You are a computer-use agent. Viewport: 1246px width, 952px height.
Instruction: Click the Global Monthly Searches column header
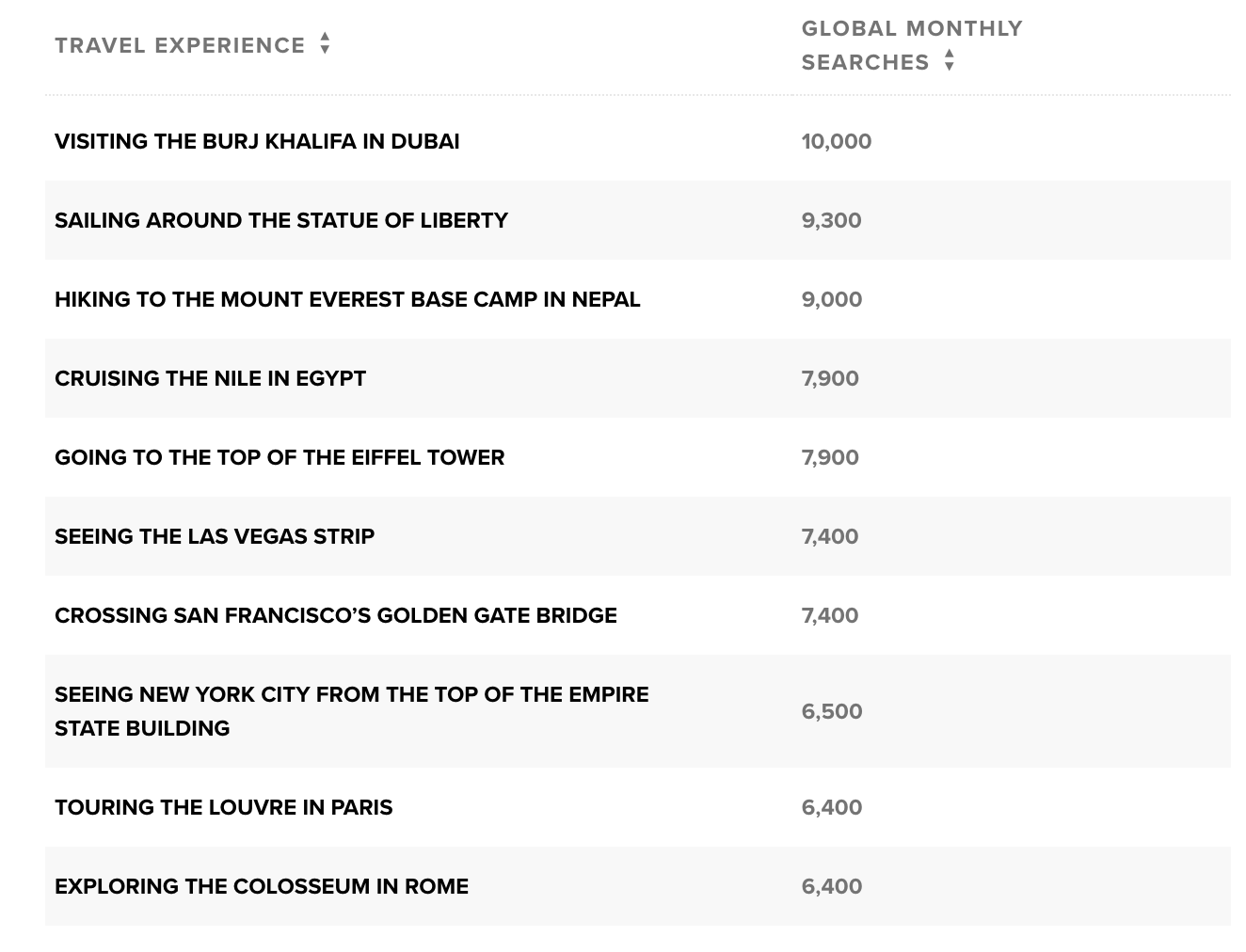point(912,45)
